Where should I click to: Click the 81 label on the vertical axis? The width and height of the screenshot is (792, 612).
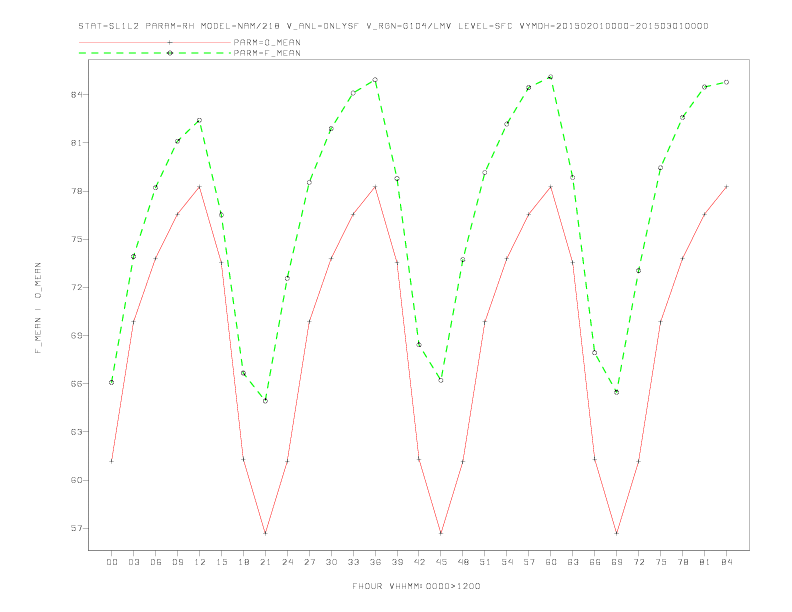pyautogui.click(x=76, y=143)
